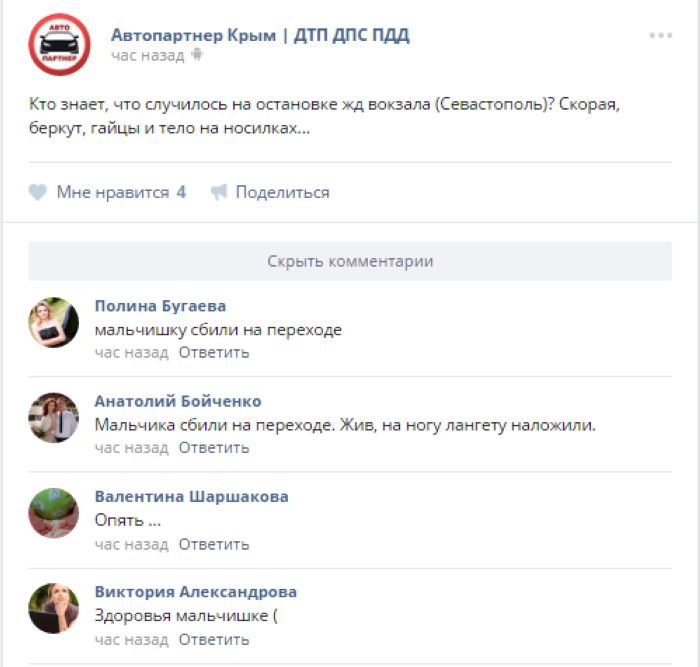Image resolution: width=700 pixels, height=667 pixels.
Task: Open Валентина Шаршакова's avatar photo
Action: click(54, 513)
